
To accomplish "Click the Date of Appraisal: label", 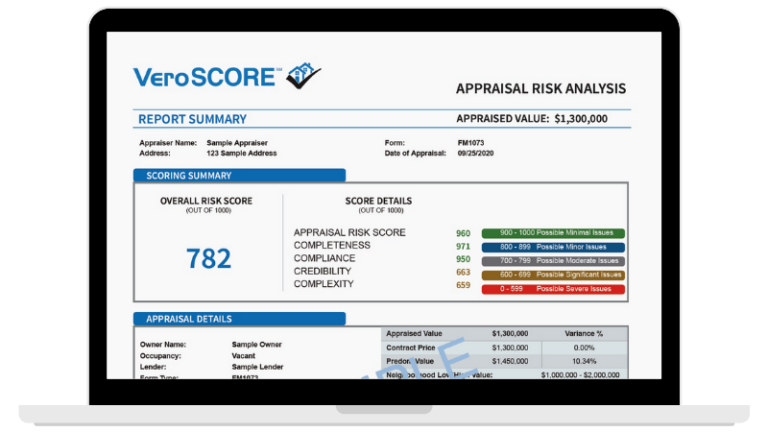I will click(415, 153).
